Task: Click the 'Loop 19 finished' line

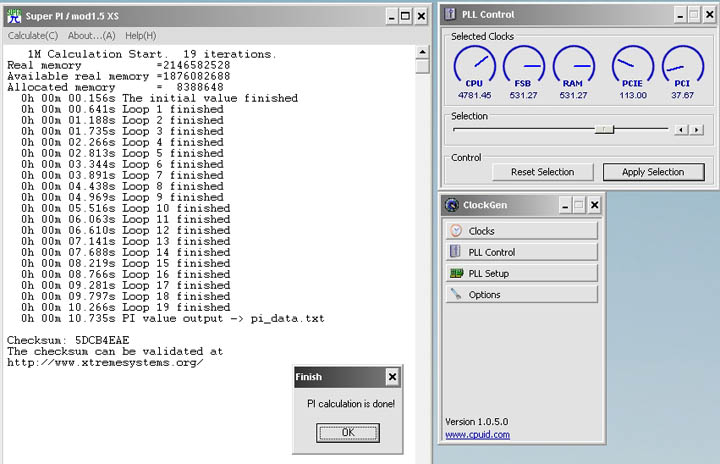Action: pyautogui.click(x=125, y=307)
